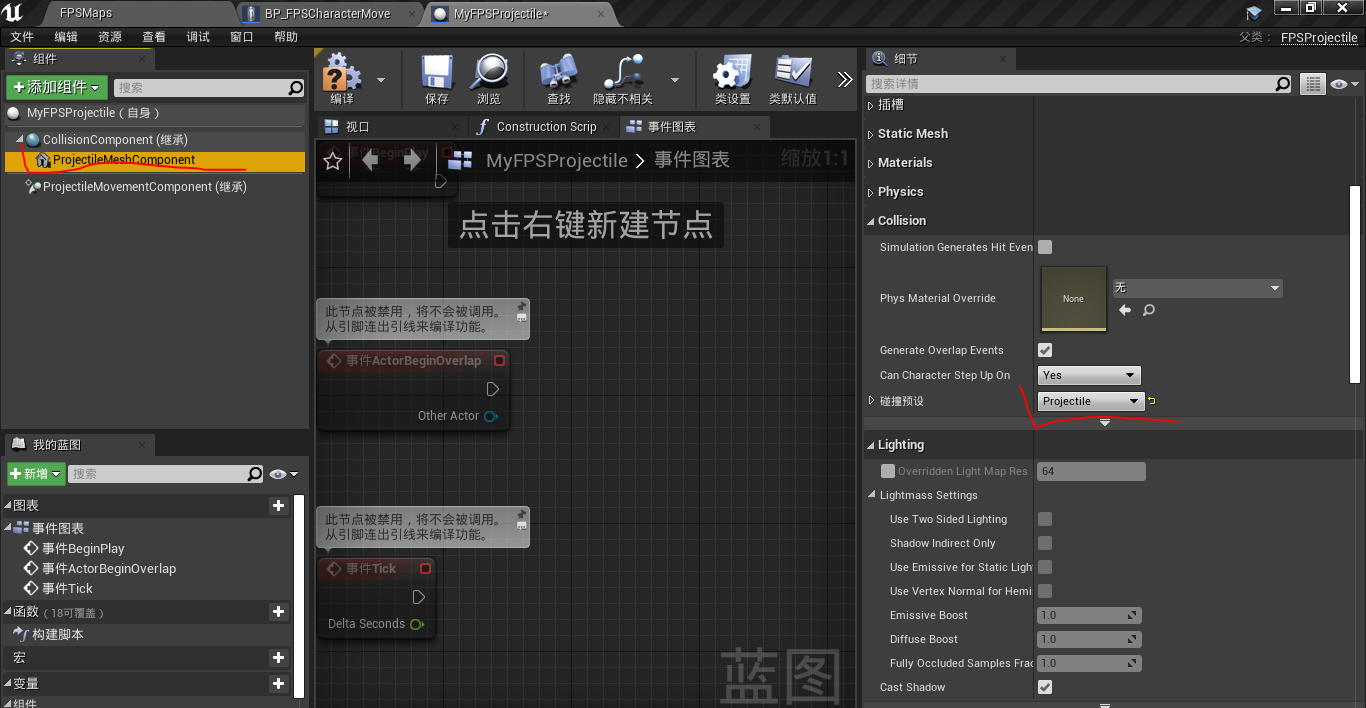Open parent class FPSProjectile link
Viewport: 1366px width, 708px height.
(x=1319, y=37)
